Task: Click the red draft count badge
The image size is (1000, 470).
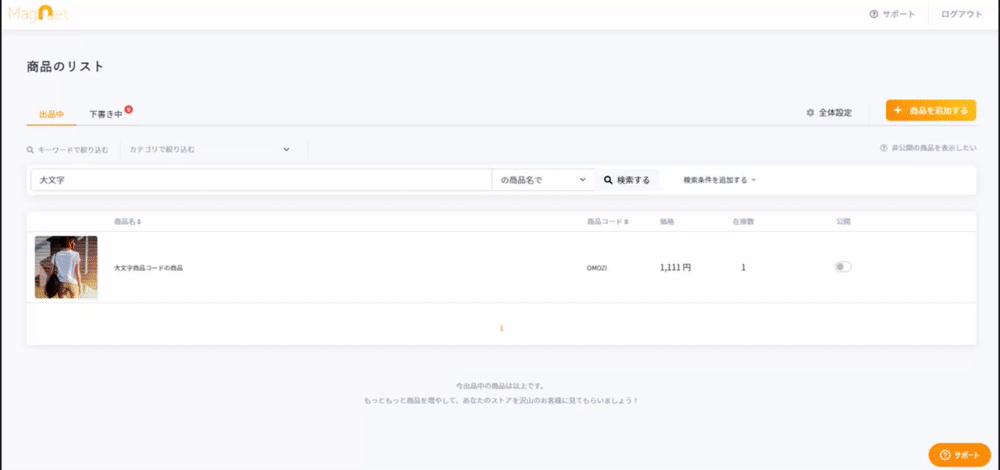Action: [128, 109]
